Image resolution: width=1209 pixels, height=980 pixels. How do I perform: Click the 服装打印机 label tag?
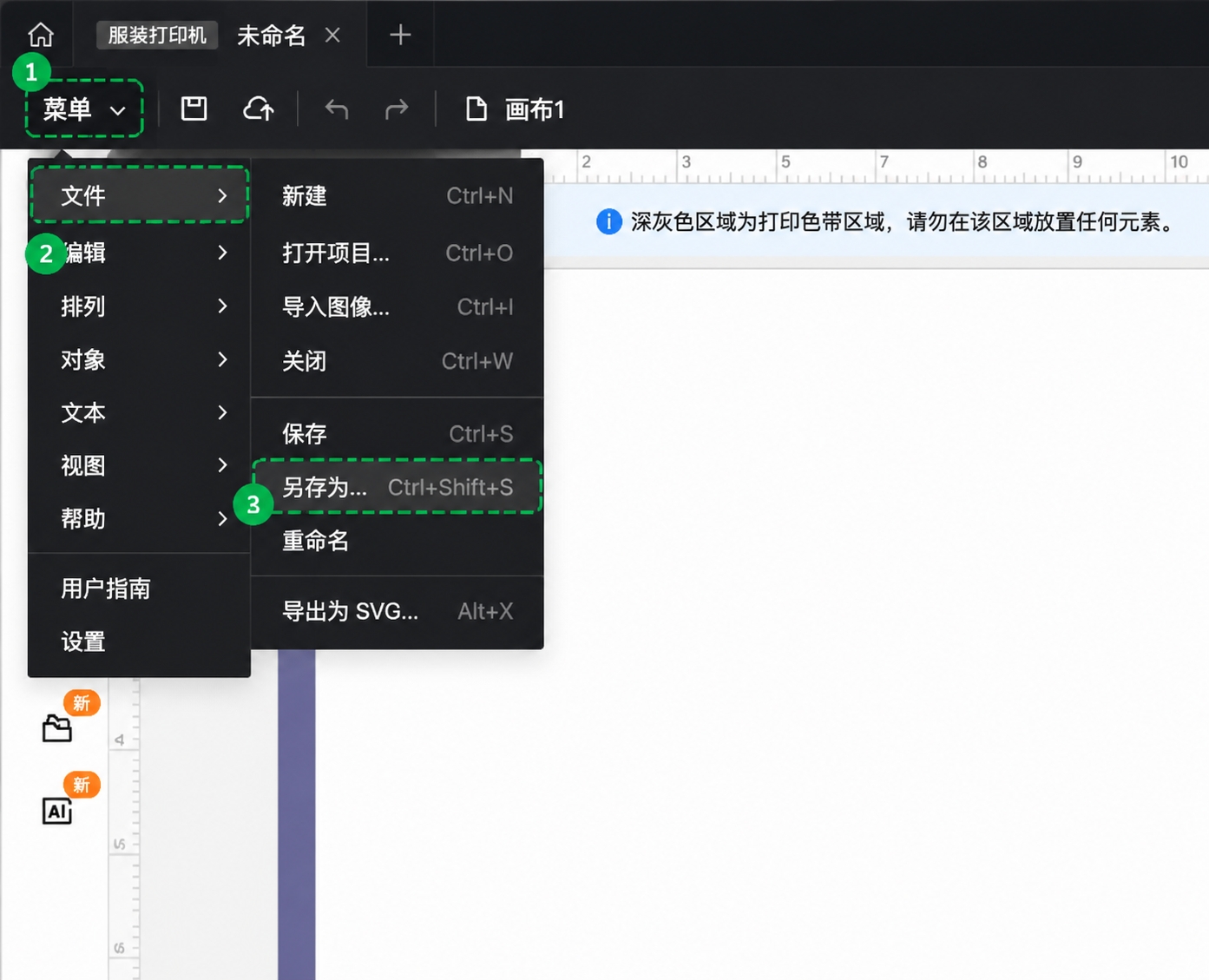[x=157, y=35]
